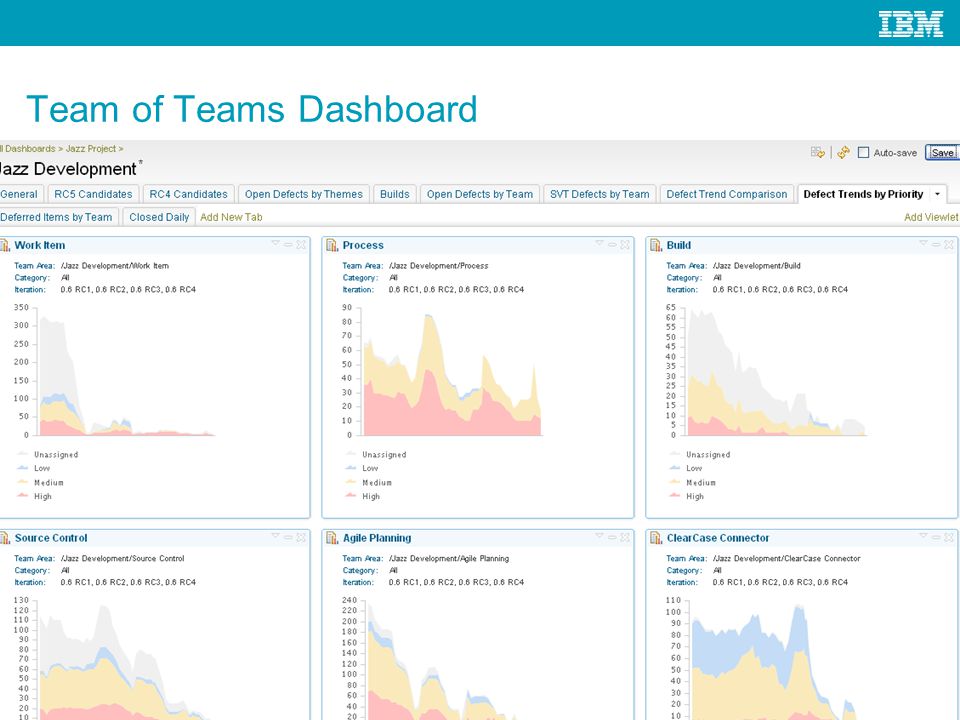Click the Build viewlet title
The image size is (960, 720).
point(678,245)
